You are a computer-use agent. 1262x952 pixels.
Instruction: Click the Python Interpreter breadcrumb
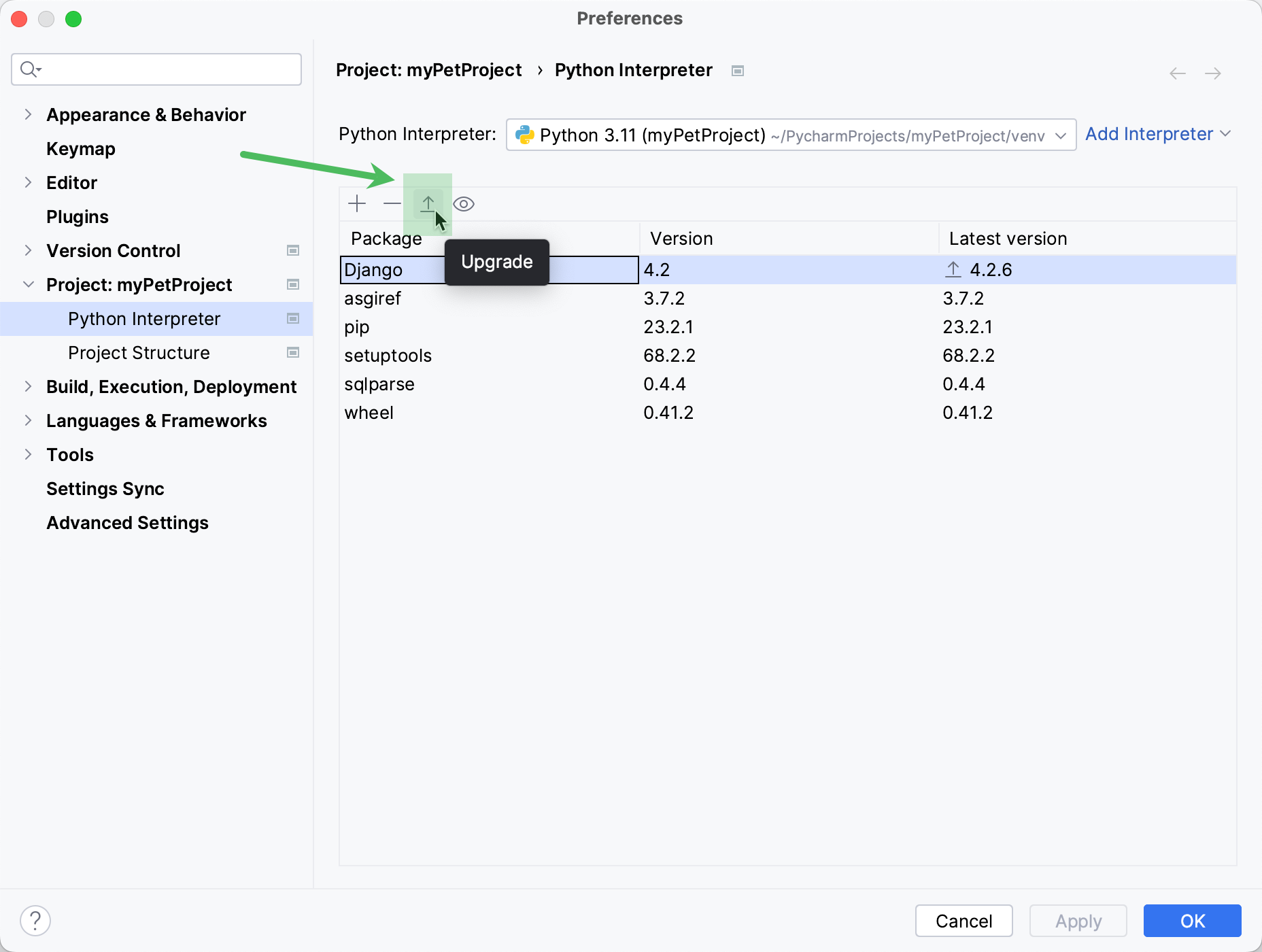pyautogui.click(x=633, y=69)
